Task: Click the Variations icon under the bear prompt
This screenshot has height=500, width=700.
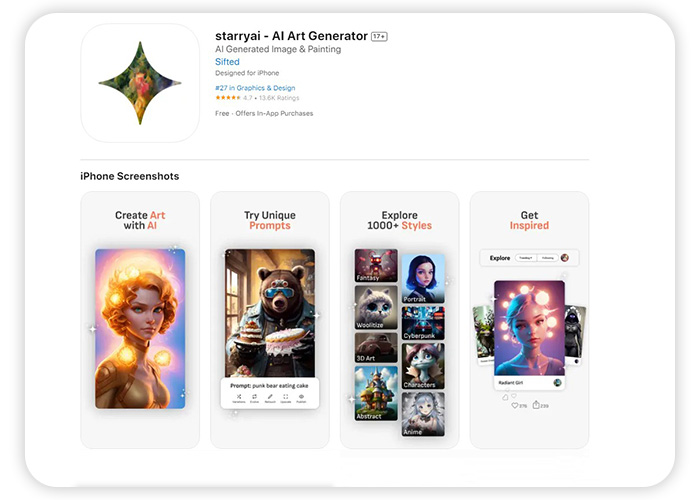Action: pos(239,398)
